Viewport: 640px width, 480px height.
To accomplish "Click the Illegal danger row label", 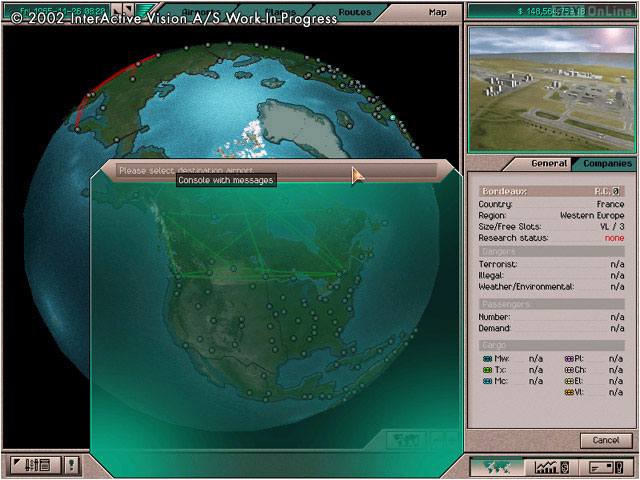I will [x=491, y=276].
